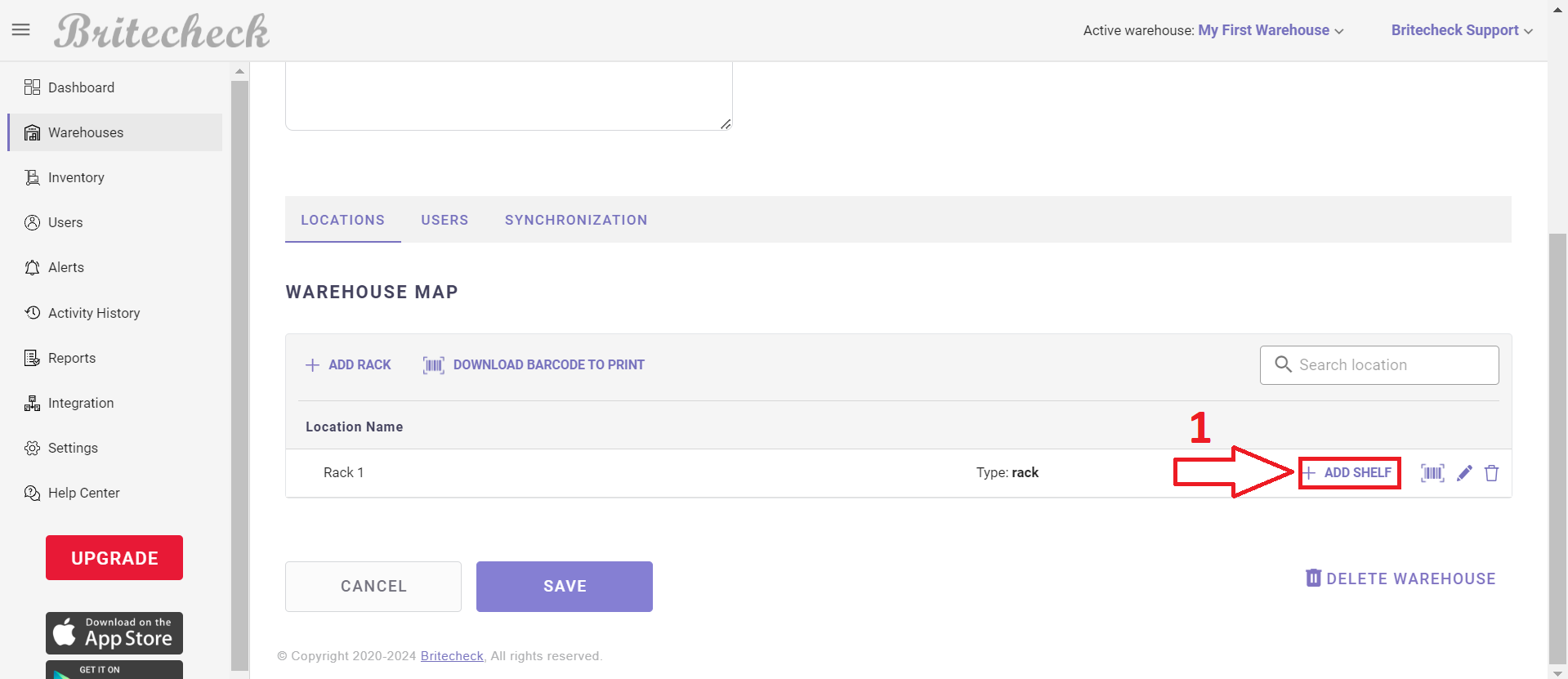Expand the Britecheck Support account menu

[x=1462, y=30]
